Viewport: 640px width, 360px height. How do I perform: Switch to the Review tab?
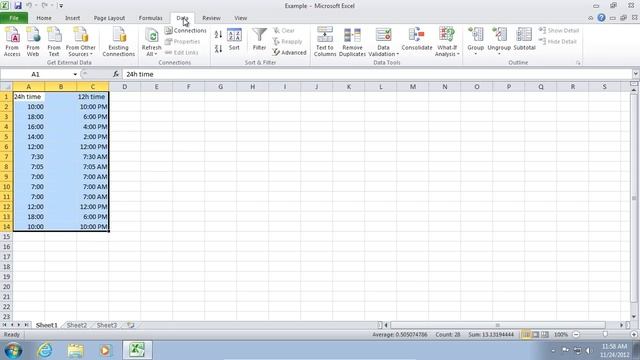tap(211, 18)
